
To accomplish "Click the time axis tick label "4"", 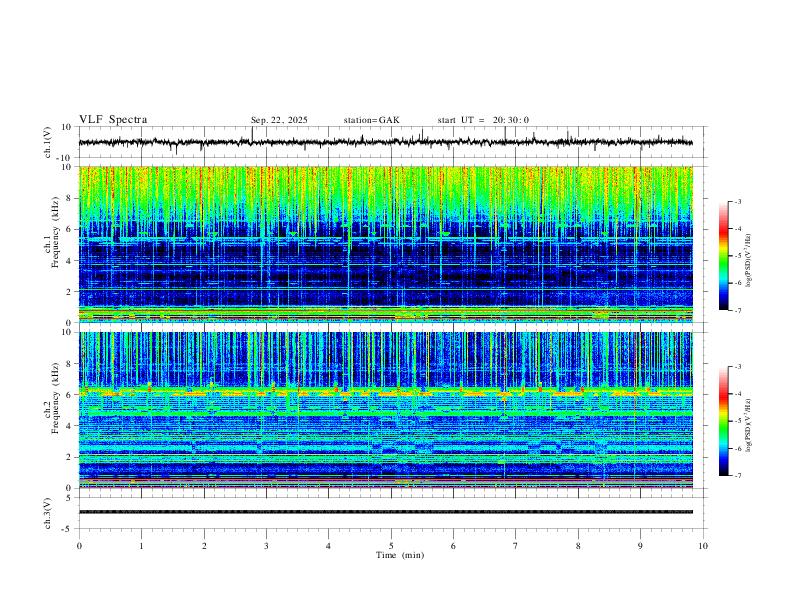I will point(328,546).
